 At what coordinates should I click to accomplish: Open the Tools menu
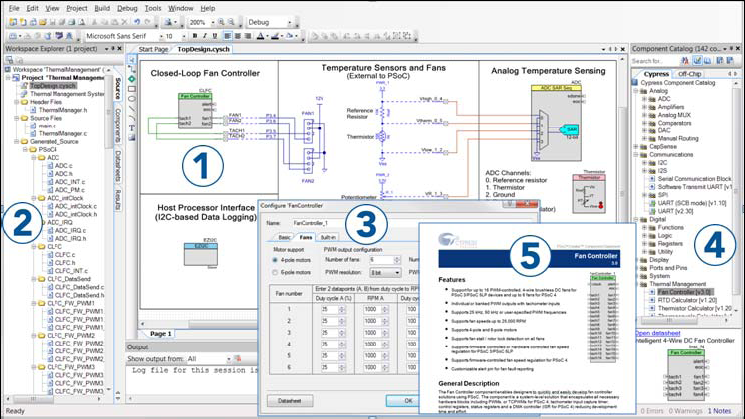[x=153, y=8]
